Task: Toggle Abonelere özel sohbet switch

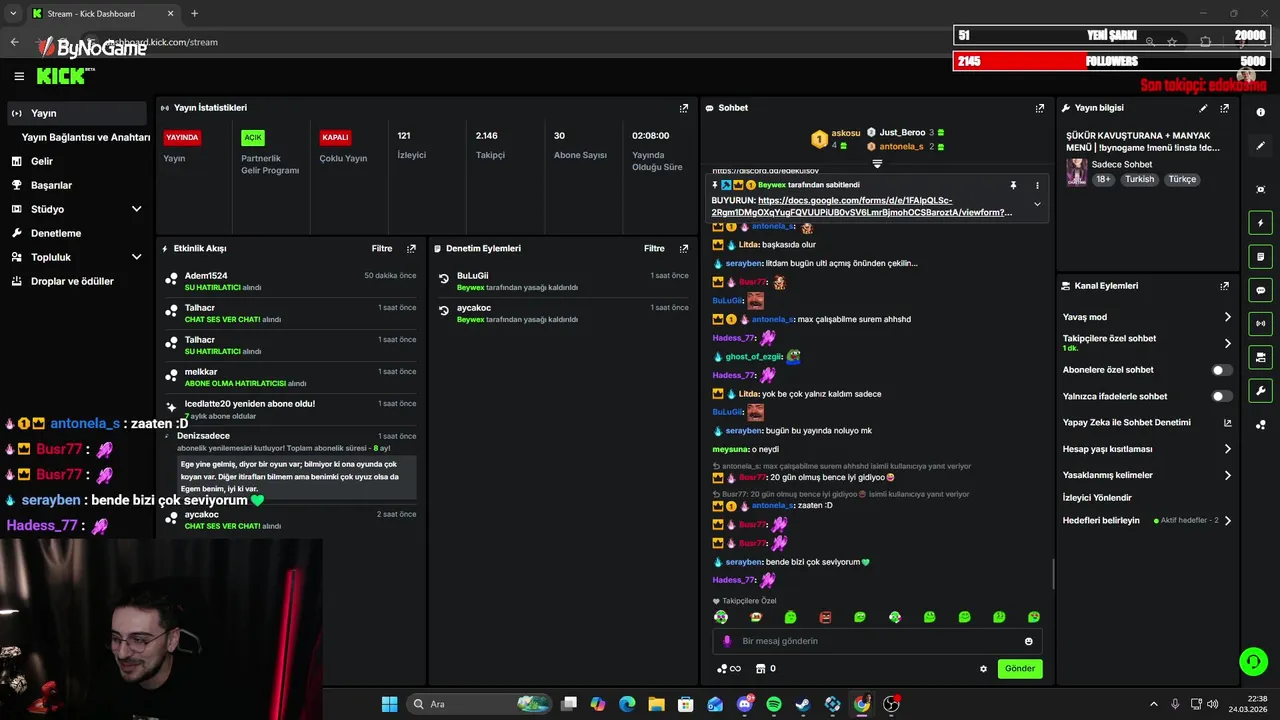Action: [x=1221, y=370]
